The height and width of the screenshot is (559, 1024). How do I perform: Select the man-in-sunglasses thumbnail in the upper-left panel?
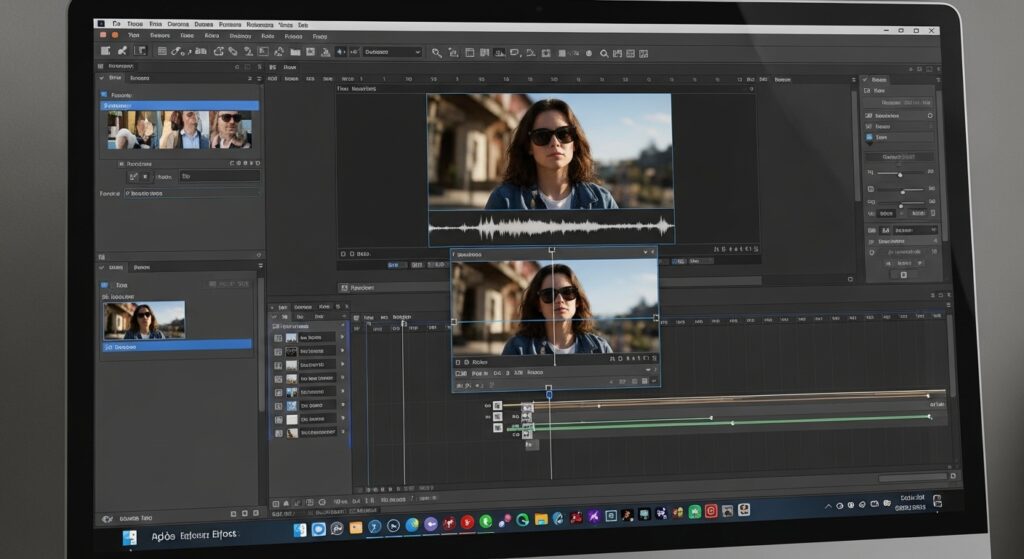coord(231,129)
